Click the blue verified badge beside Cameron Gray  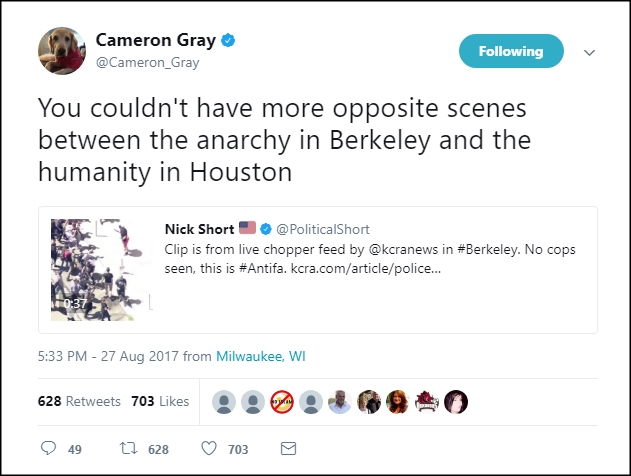(x=228, y=40)
